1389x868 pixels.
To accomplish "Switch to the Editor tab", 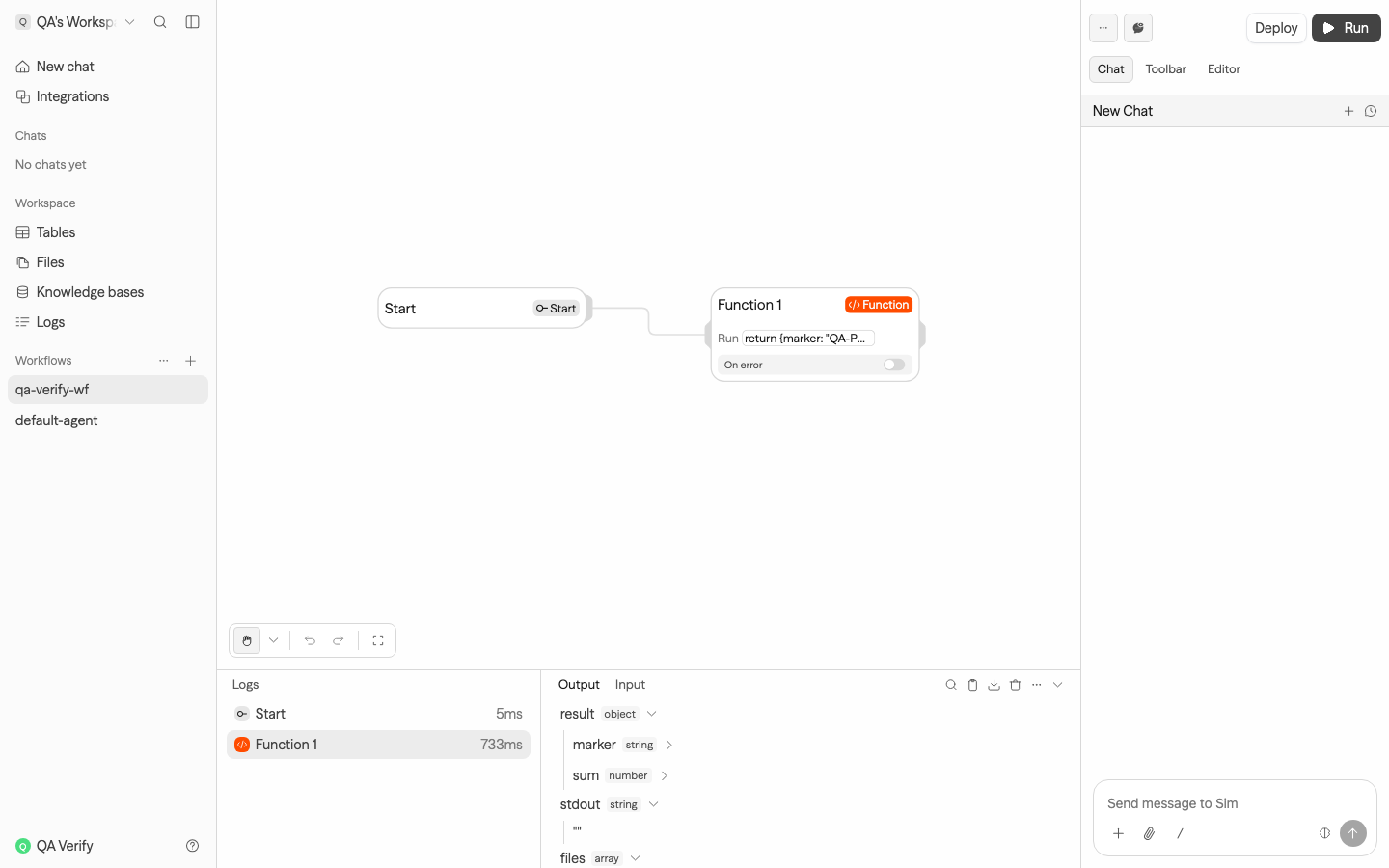I will (x=1224, y=69).
